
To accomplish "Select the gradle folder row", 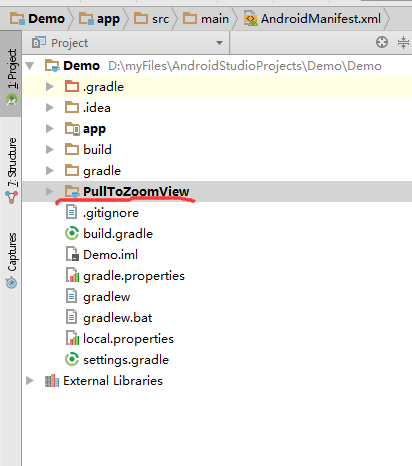I will pos(217,171).
